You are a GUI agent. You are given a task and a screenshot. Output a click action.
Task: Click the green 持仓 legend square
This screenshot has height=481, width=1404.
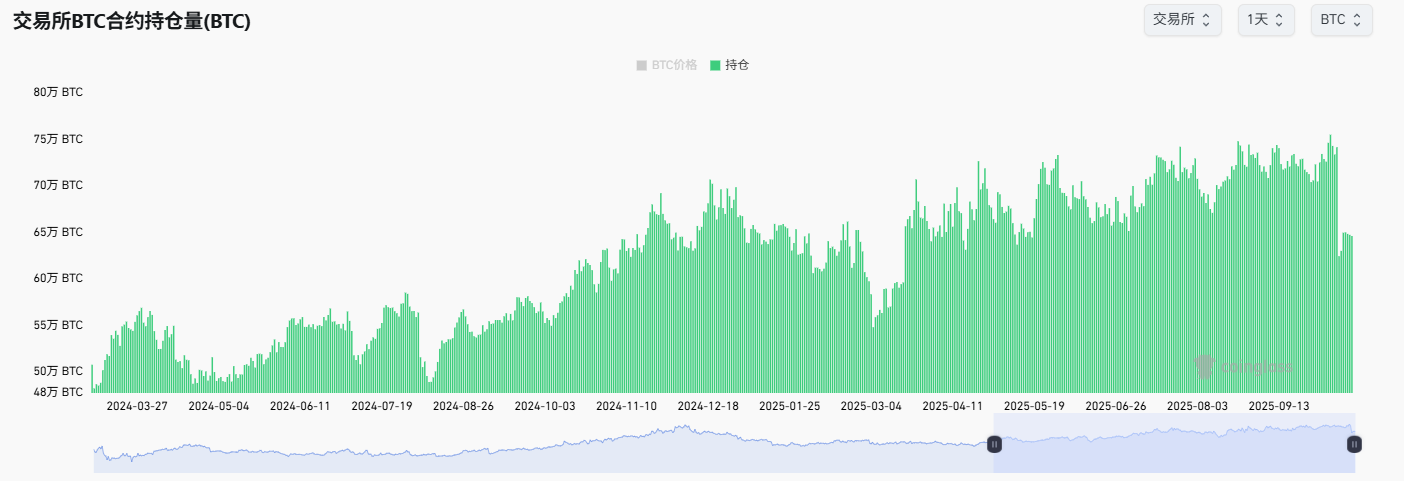pos(715,65)
